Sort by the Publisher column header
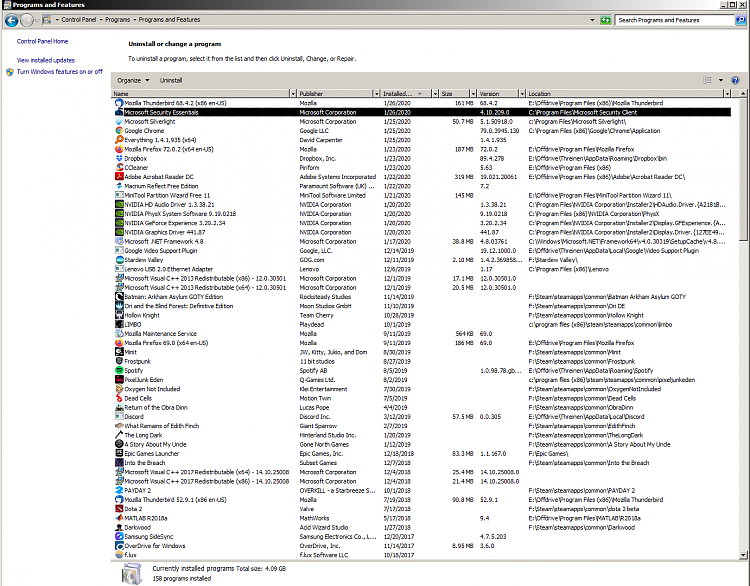 click(x=335, y=94)
